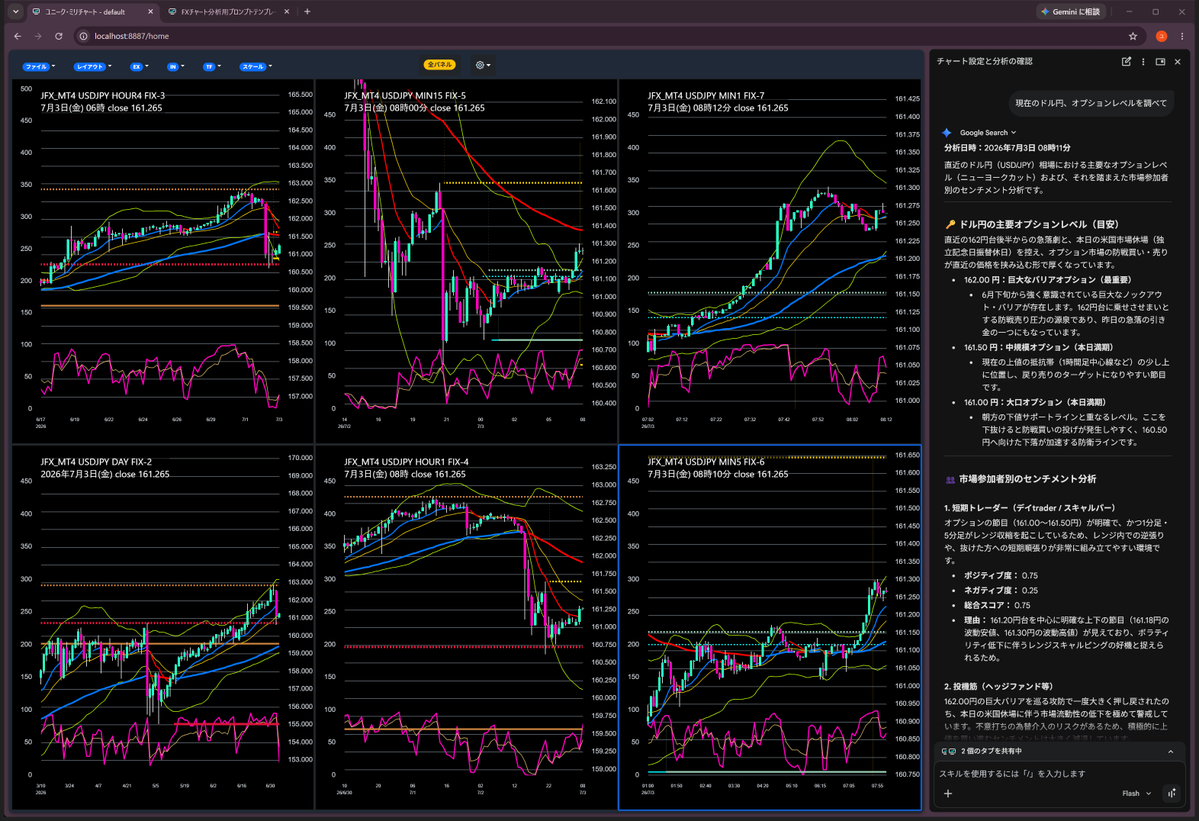The width and height of the screenshot is (1199, 821).
Task: Minimize the Chrome window
Action: point(1129,11)
